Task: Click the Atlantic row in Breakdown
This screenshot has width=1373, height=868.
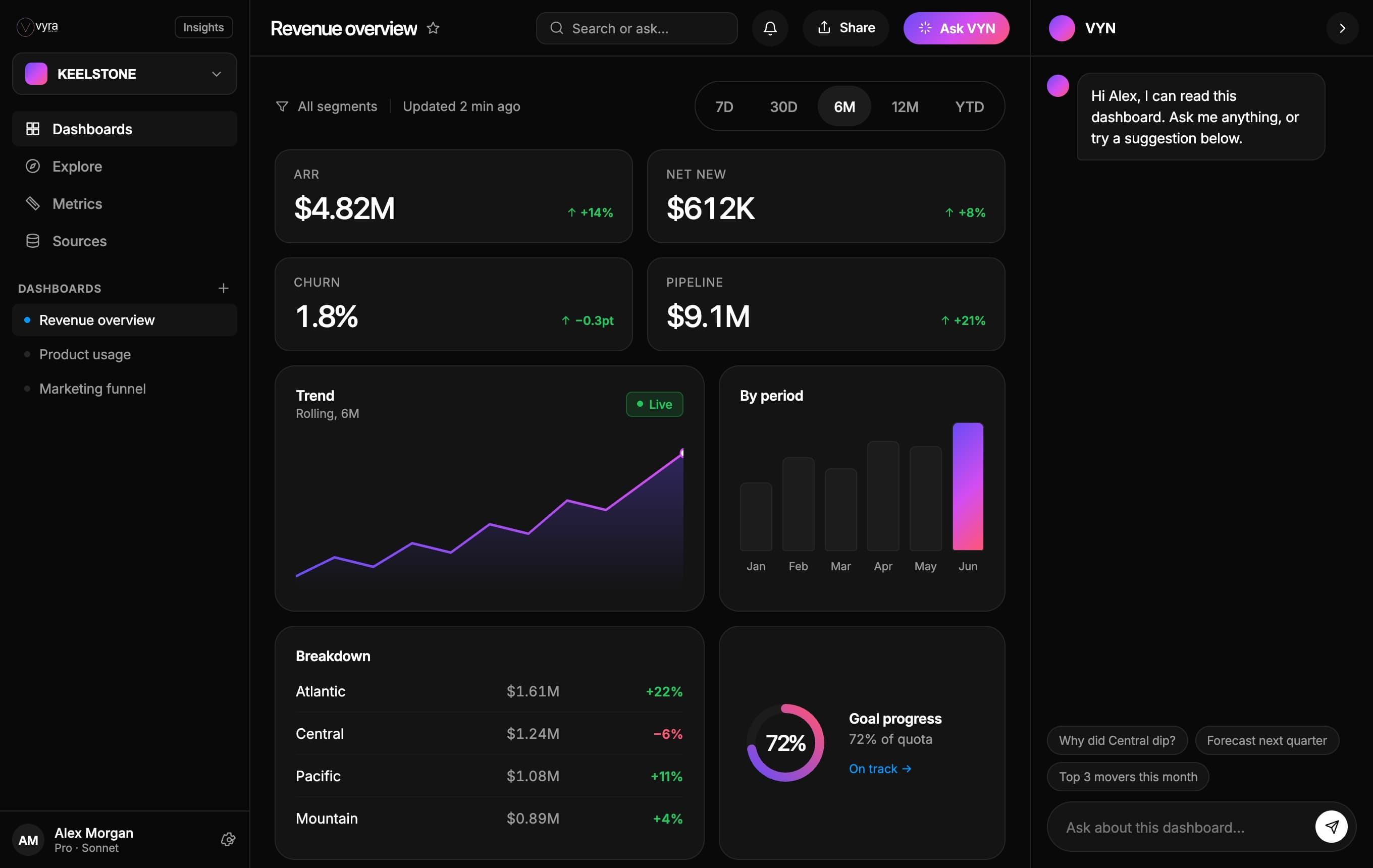Action: point(489,691)
